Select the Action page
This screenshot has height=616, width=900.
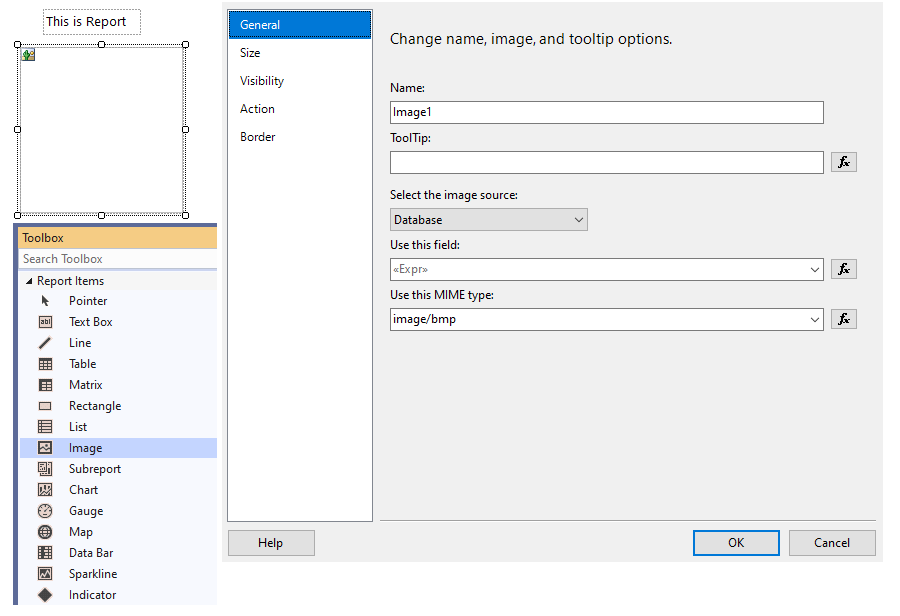[x=300, y=109]
